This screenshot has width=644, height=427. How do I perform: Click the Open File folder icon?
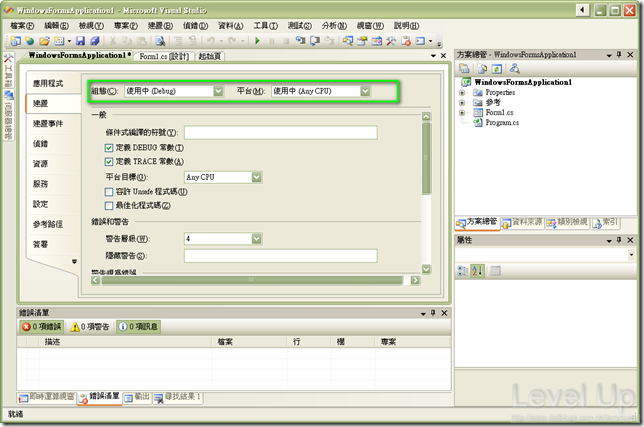(44, 41)
